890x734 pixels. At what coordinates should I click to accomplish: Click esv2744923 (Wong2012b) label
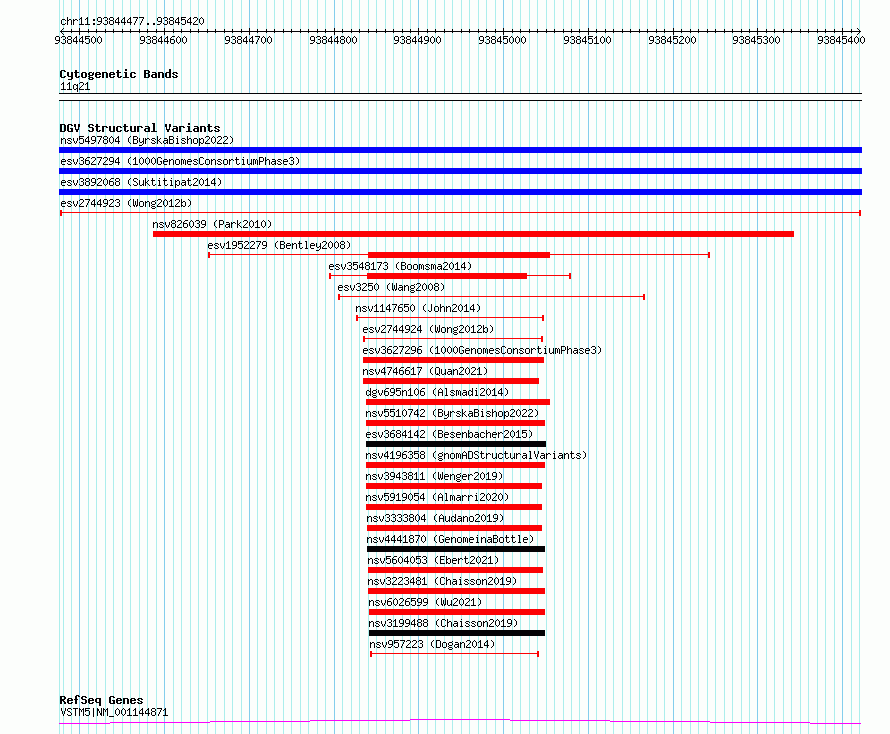point(126,203)
